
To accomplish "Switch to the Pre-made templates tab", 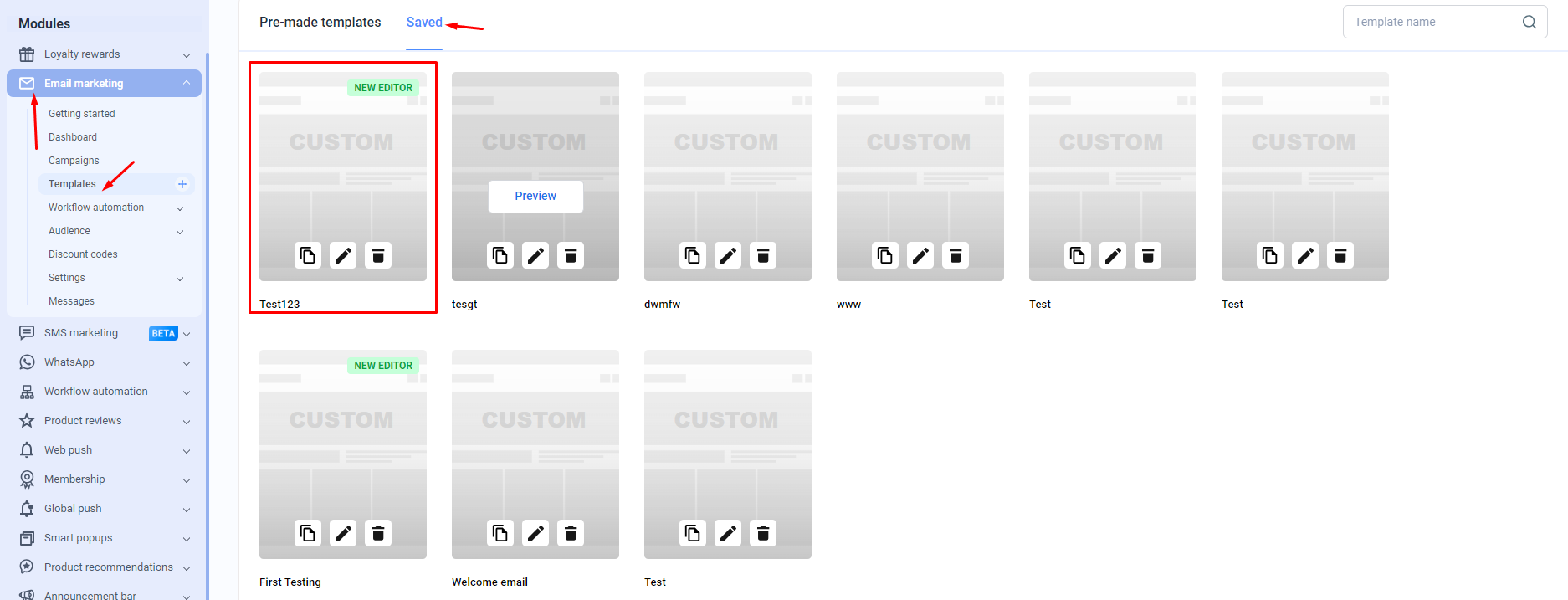I will point(320,23).
